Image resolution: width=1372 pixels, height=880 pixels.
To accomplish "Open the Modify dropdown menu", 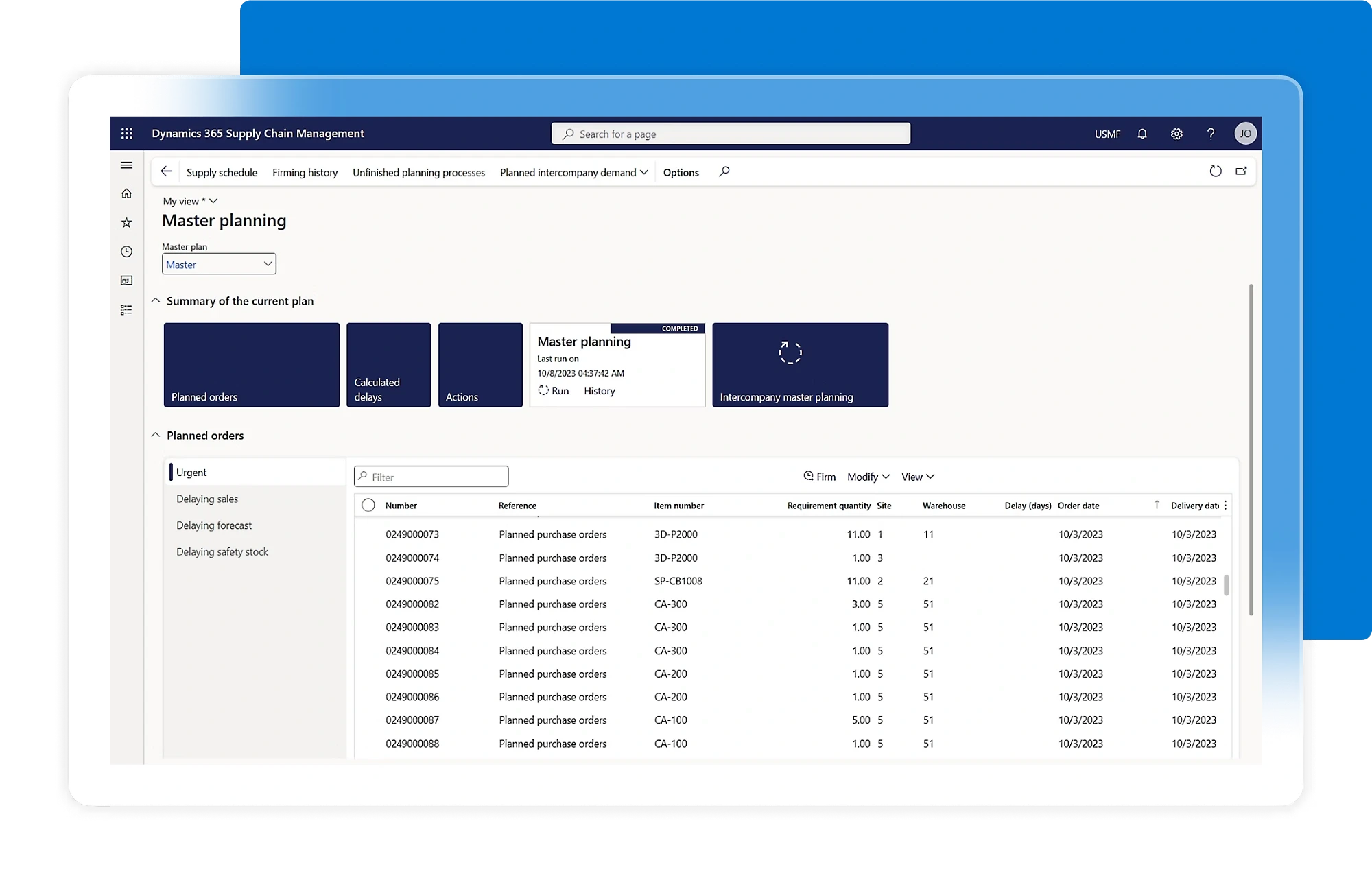I will [x=867, y=476].
